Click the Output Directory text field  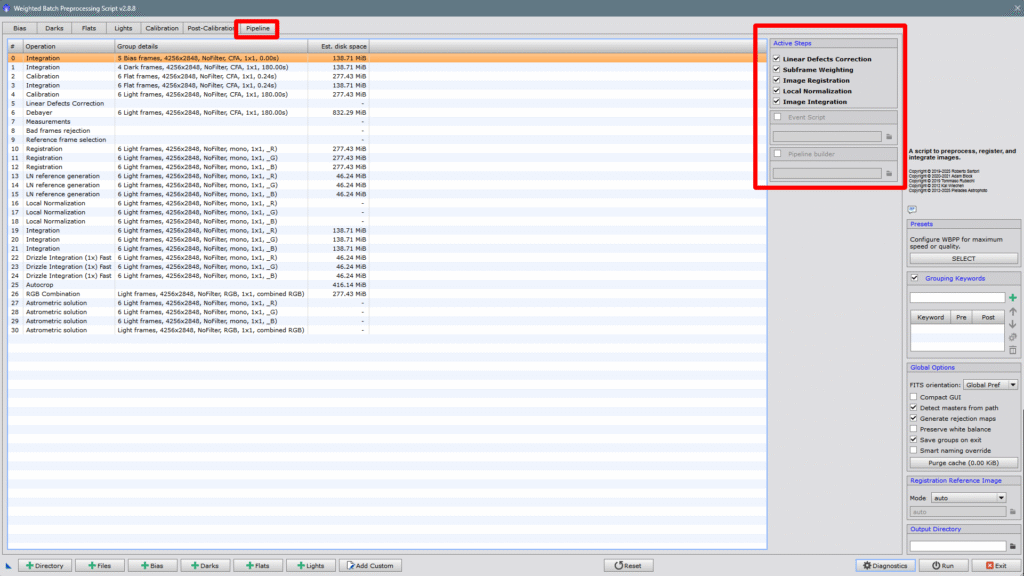[957, 546]
